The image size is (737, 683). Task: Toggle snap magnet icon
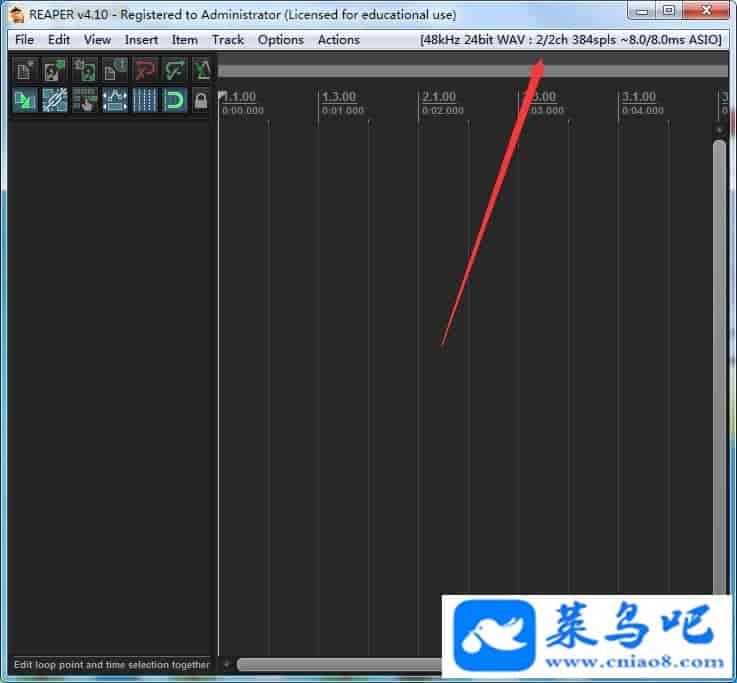pyautogui.click(x=175, y=100)
